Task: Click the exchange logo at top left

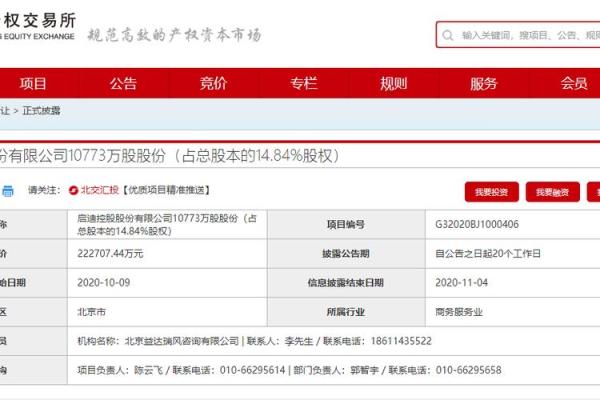Action: click(x=38, y=26)
